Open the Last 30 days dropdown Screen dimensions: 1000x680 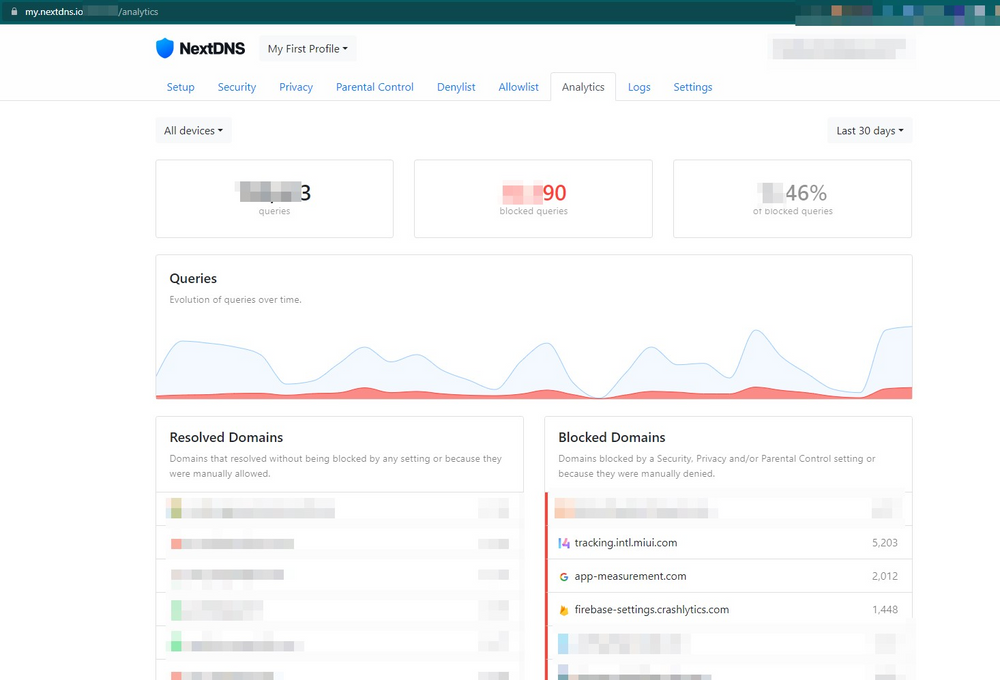pos(868,130)
